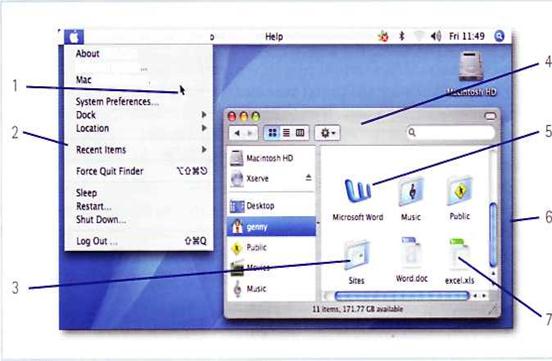Click the status text '11 items, 171.77 GB available'
552x361 pixels.
click(x=357, y=309)
